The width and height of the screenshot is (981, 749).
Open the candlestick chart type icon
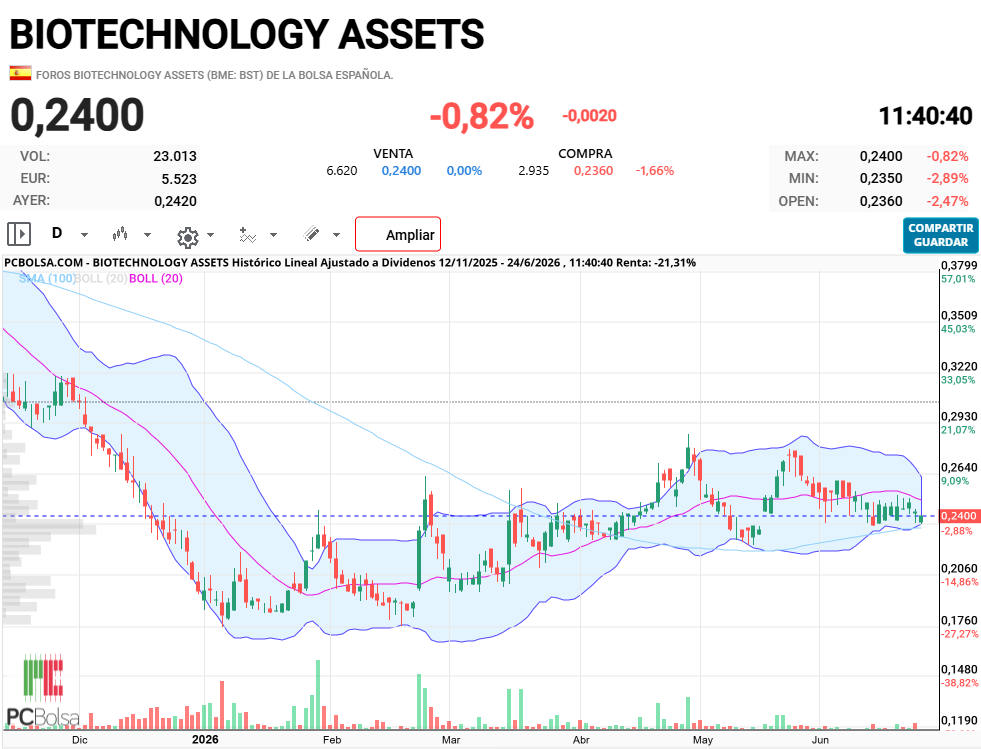point(120,235)
